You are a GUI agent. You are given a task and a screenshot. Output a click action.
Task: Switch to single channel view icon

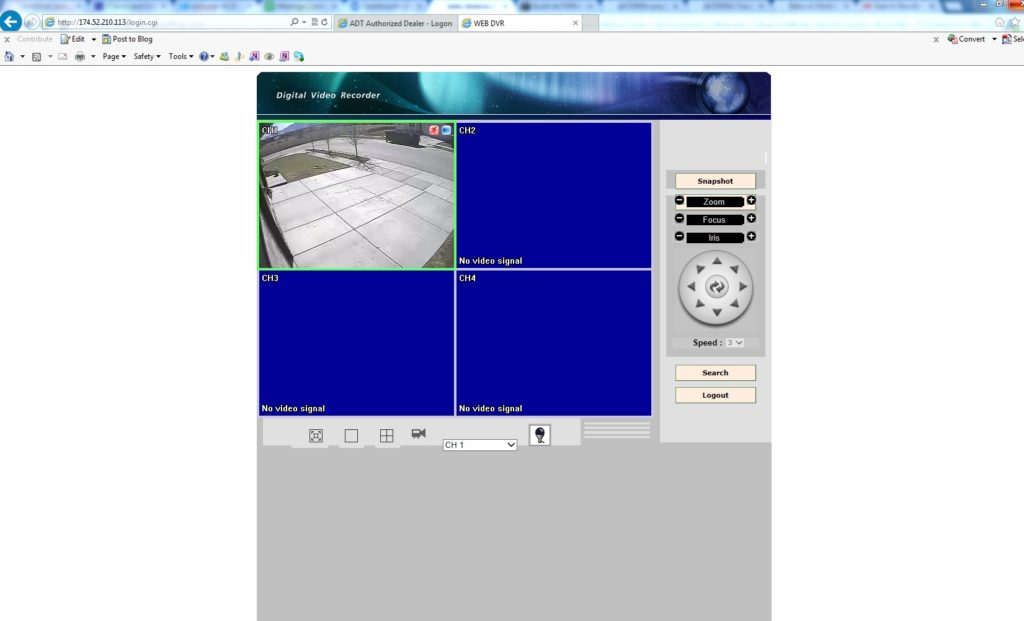tap(352, 434)
